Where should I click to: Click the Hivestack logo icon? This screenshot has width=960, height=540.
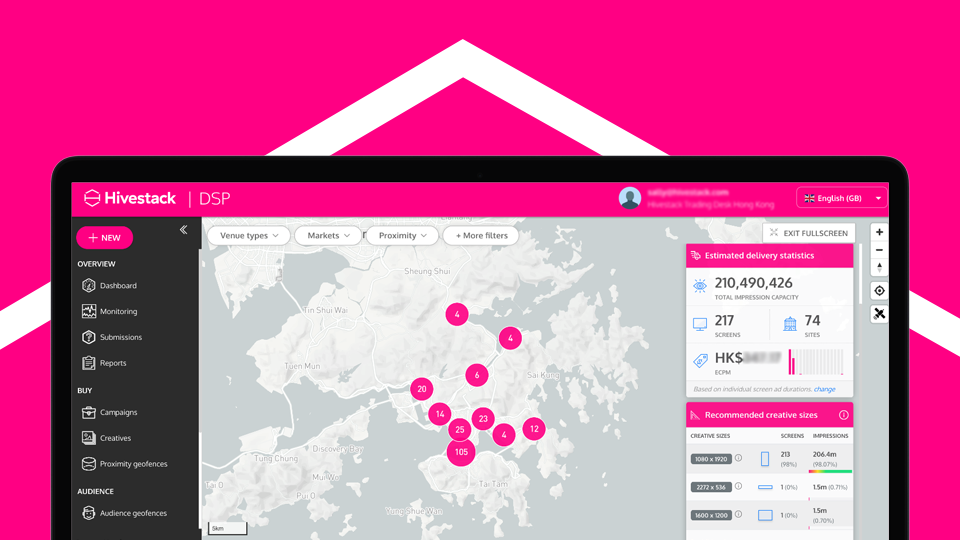point(92,198)
